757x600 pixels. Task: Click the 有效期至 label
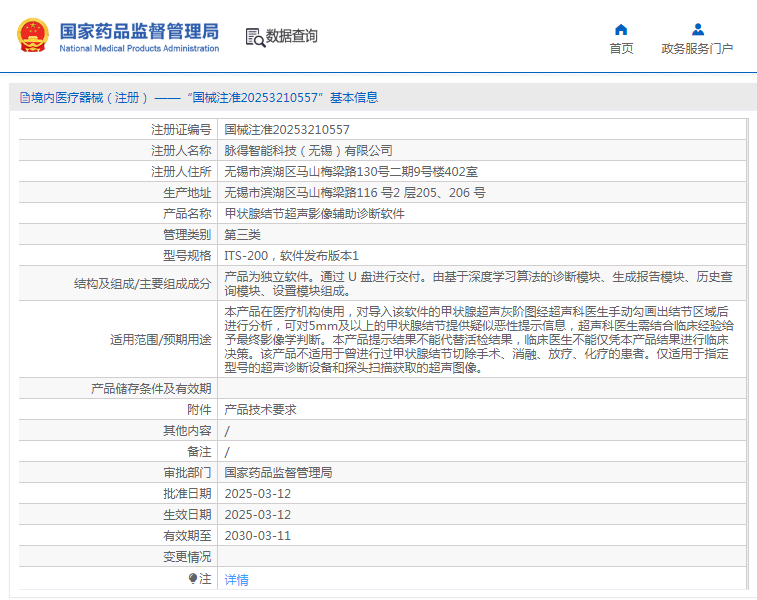click(187, 536)
